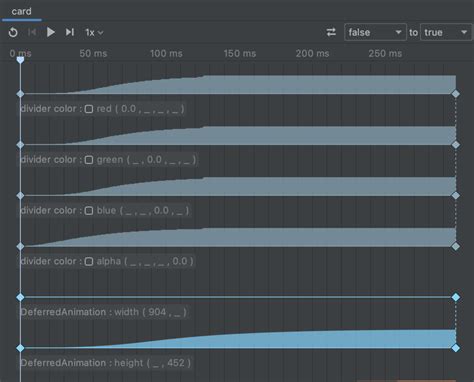Click the timeline playhead handle at 0 ms
Image resolution: width=474 pixels, height=382 pixels.
click(x=20, y=60)
